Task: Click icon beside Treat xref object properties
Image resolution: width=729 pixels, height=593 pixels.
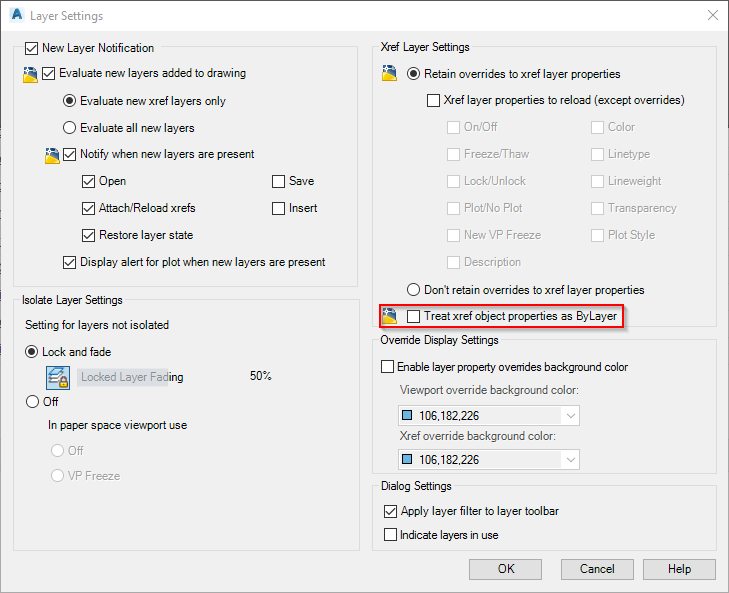Action: click(x=390, y=316)
